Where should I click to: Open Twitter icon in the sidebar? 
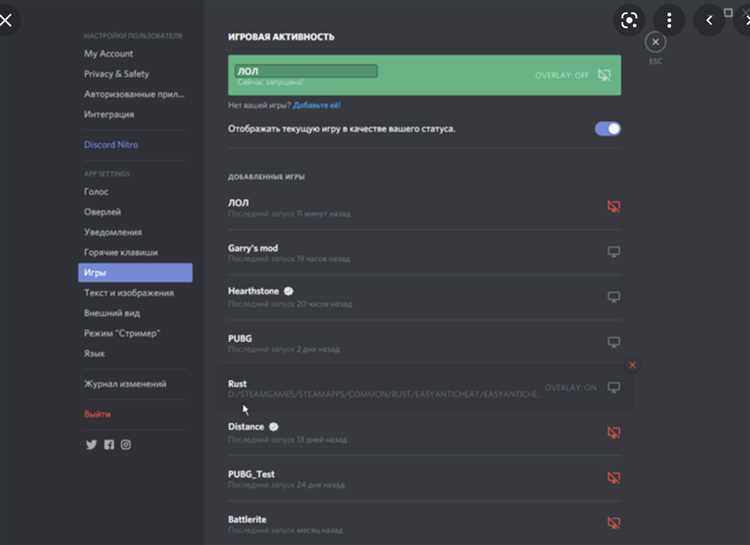pos(91,445)
